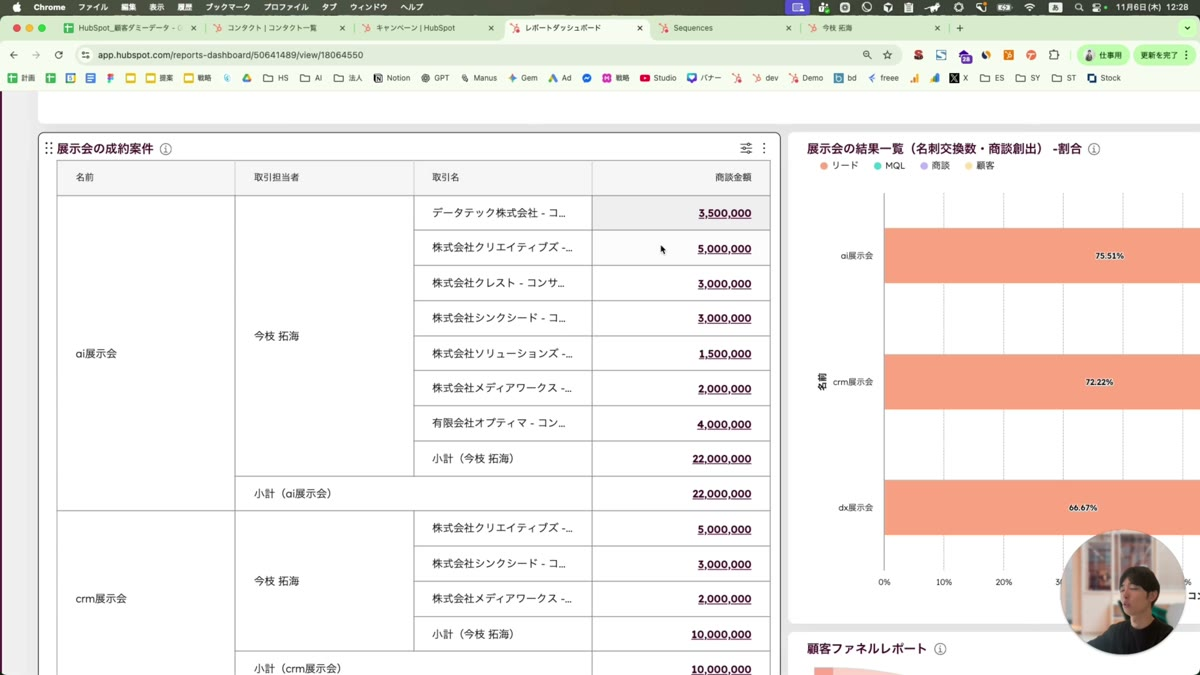This screenshot has width=1200, height=675.
Task: Open the ブックマーク menu in the menu bar
Action: click(228, 7)
